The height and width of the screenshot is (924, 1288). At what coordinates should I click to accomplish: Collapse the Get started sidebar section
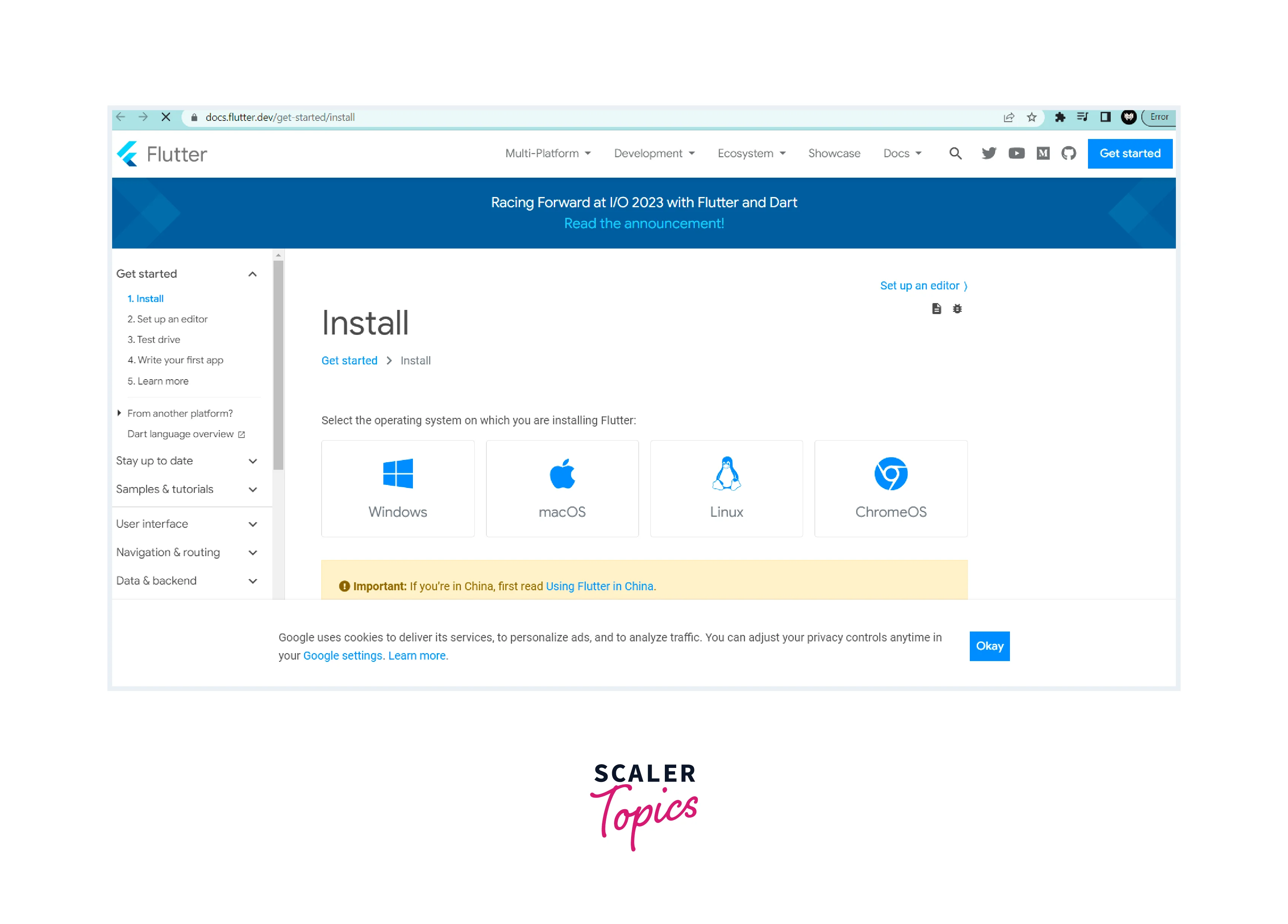[x=252, y=274]
